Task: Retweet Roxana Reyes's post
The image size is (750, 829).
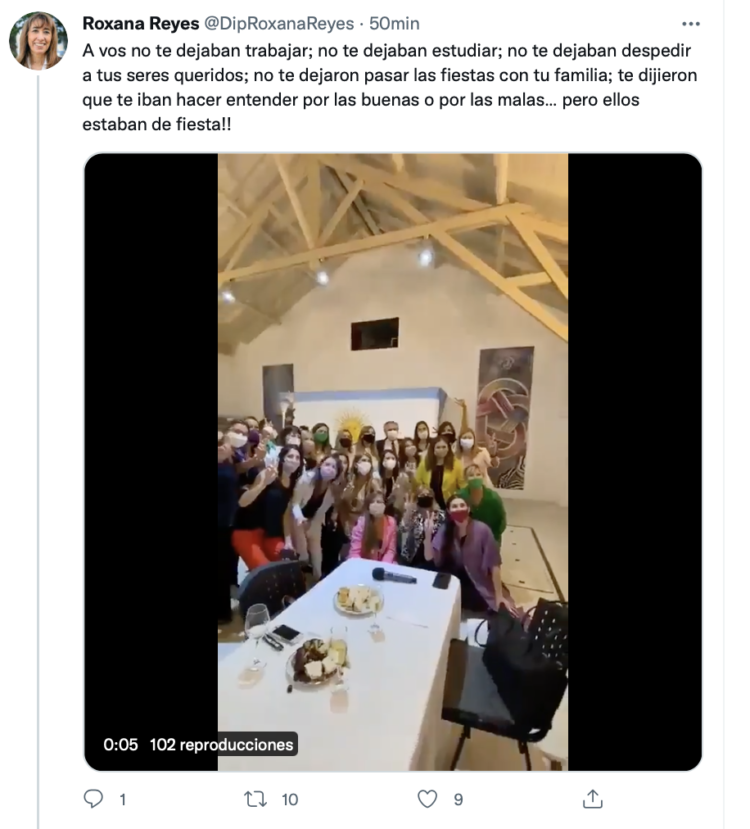Action: click(x=257, y=798)
